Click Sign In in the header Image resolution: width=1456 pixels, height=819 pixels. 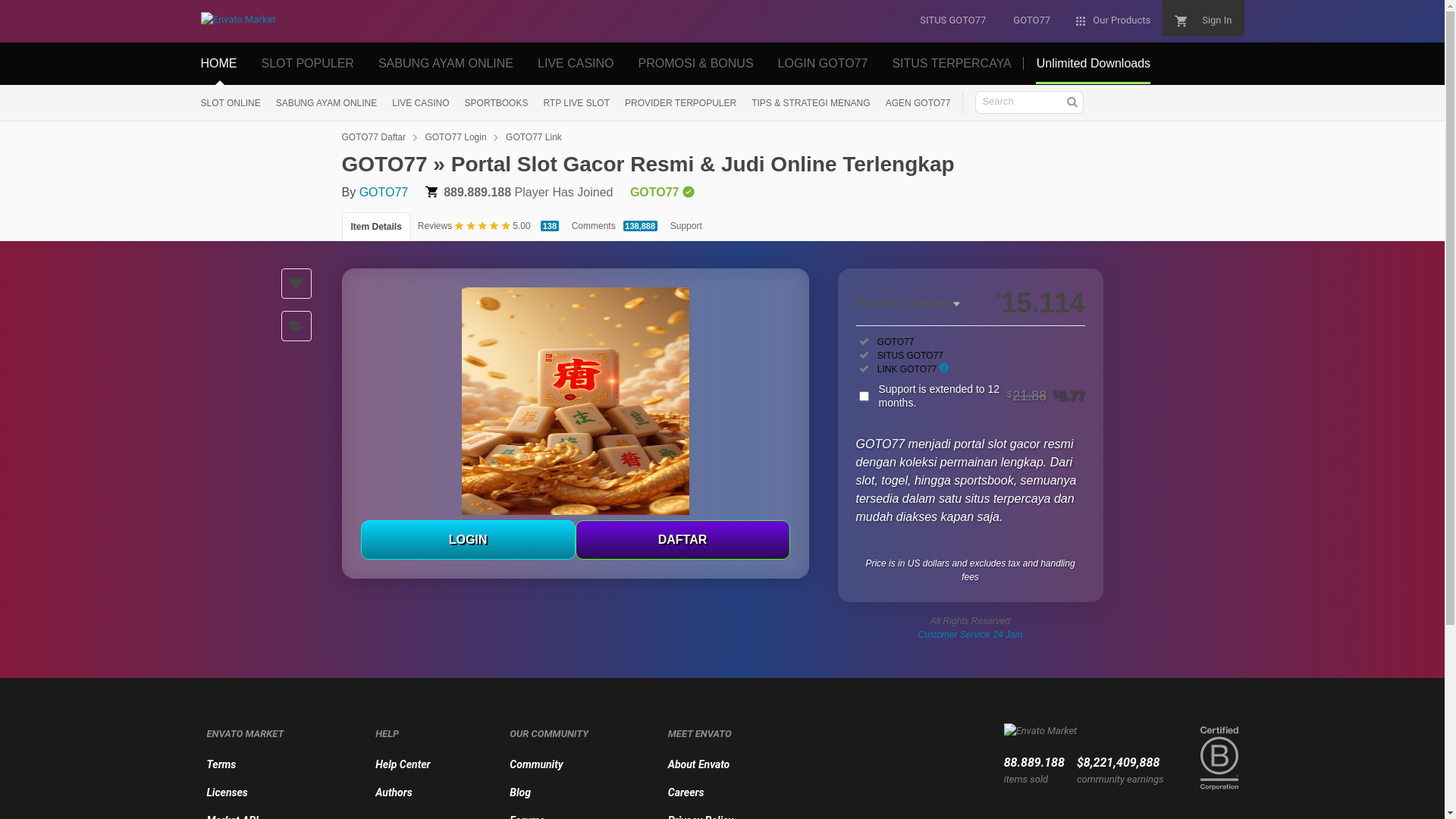pyautogui.click(x=1216, y=20)
